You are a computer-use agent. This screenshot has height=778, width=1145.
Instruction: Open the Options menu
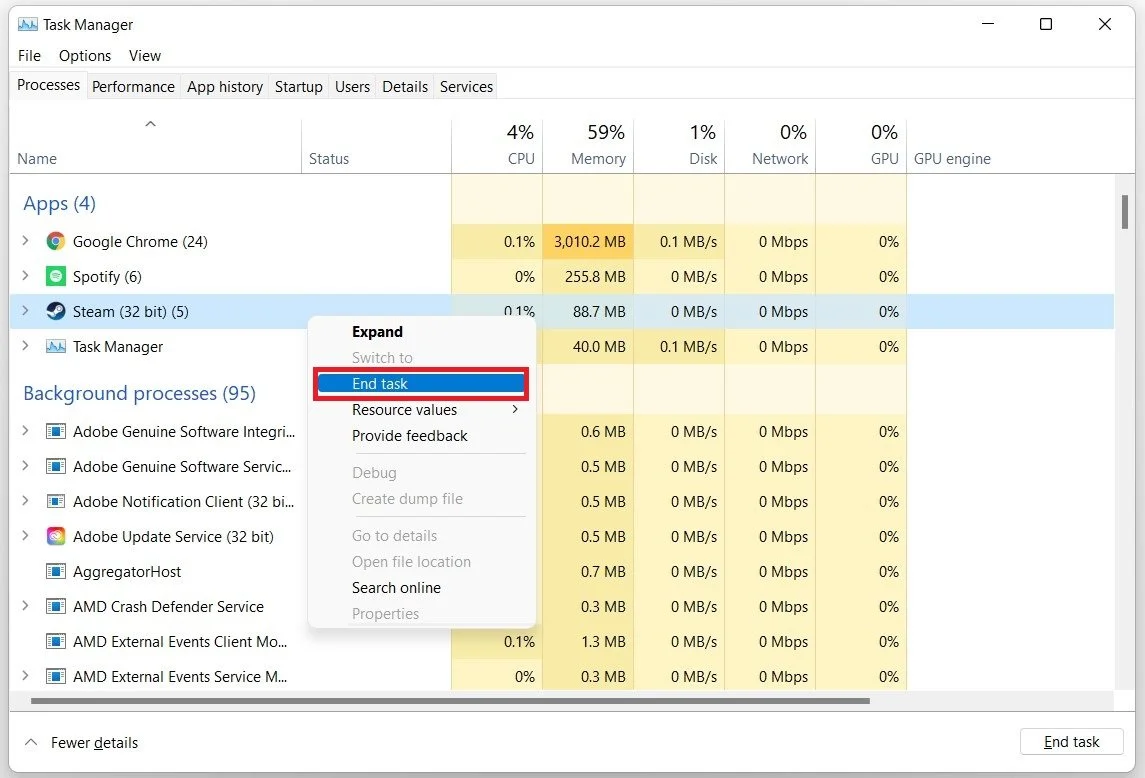(x=84, y=55)
